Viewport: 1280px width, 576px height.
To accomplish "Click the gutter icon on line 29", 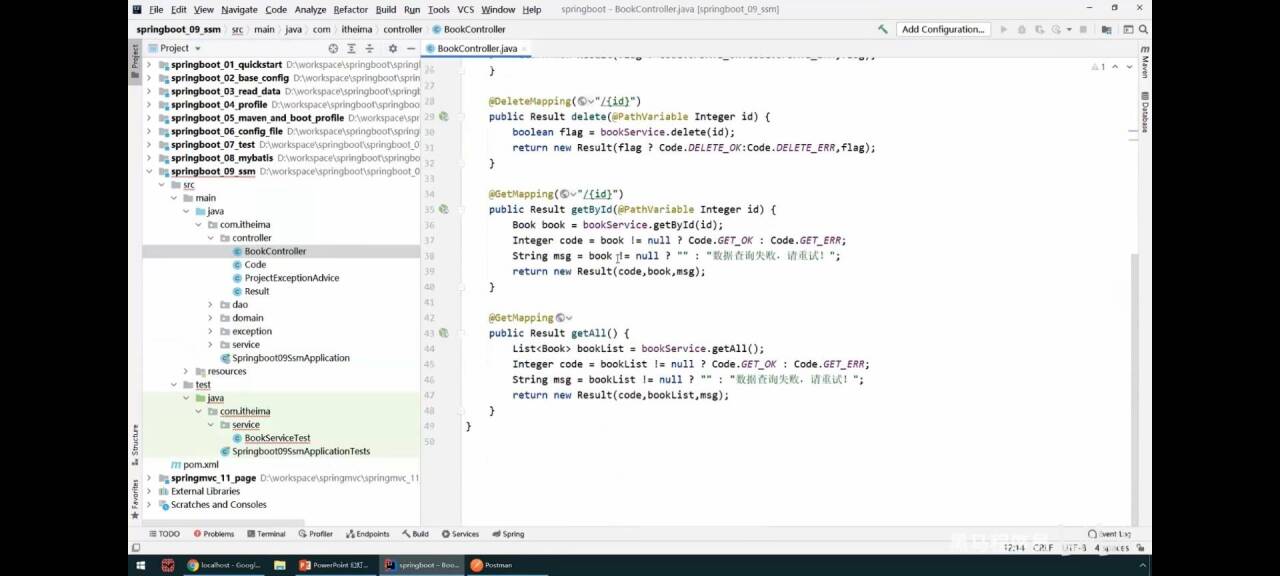I will click(x=443, y=117).
